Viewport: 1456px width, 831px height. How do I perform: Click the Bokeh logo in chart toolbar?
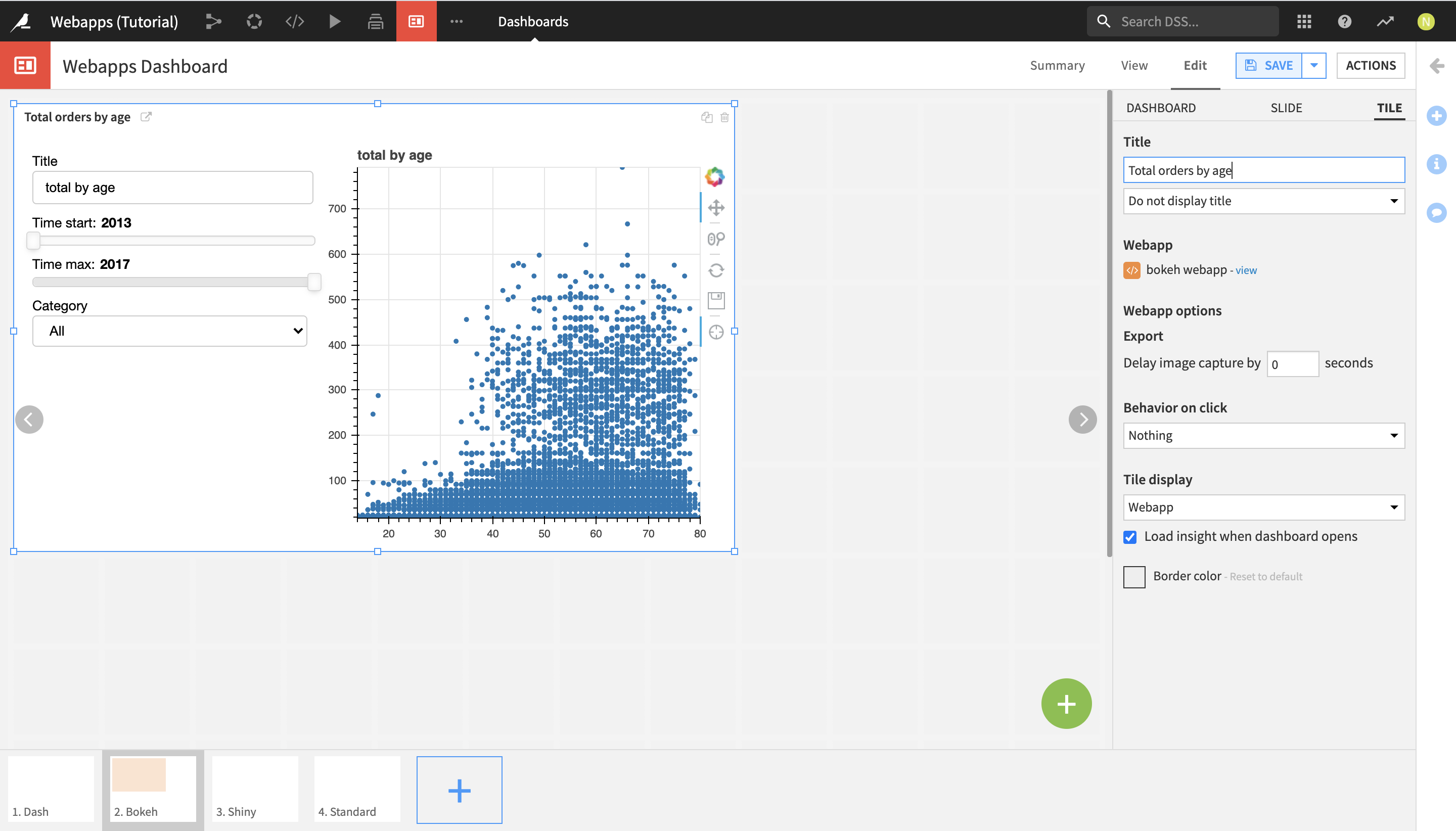tap(714, 177)
